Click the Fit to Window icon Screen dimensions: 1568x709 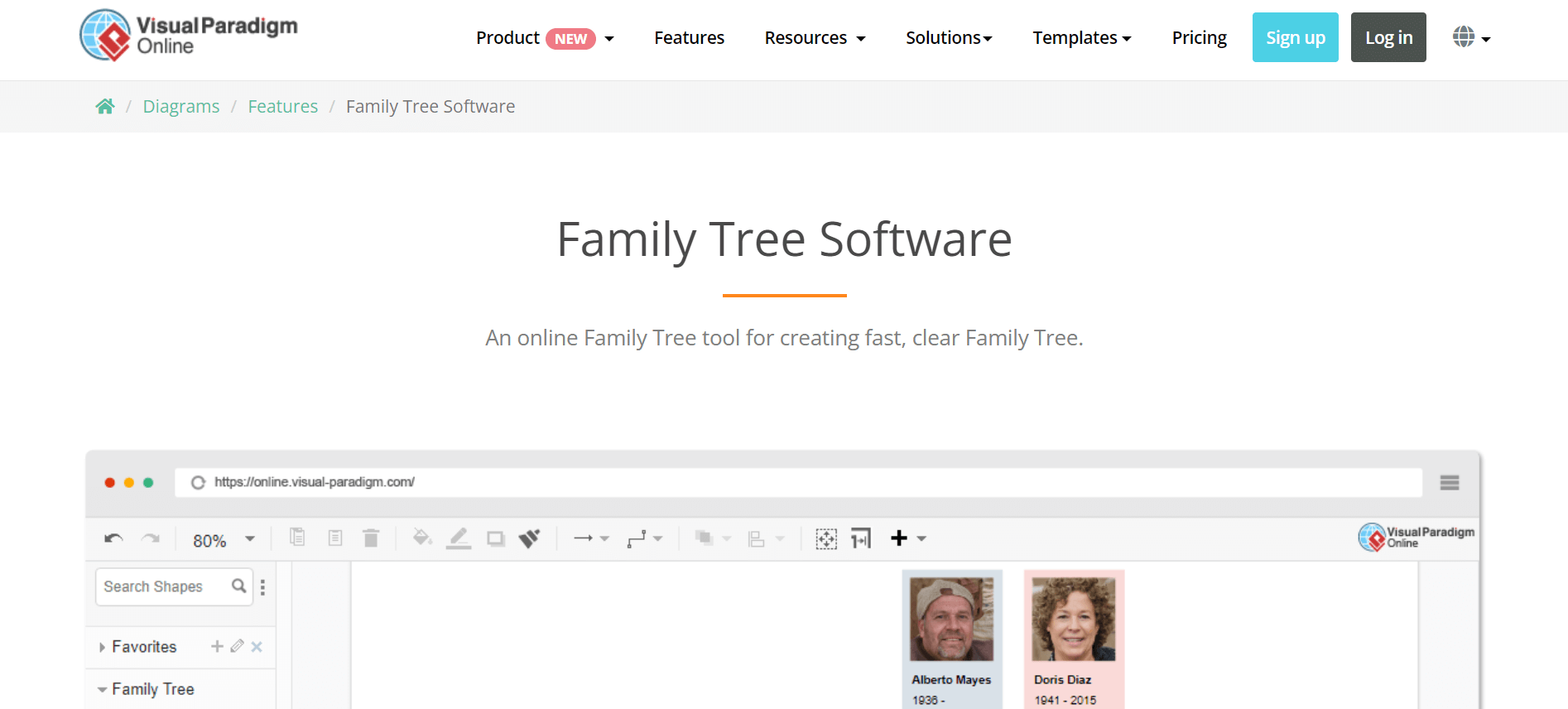(826, 539)
